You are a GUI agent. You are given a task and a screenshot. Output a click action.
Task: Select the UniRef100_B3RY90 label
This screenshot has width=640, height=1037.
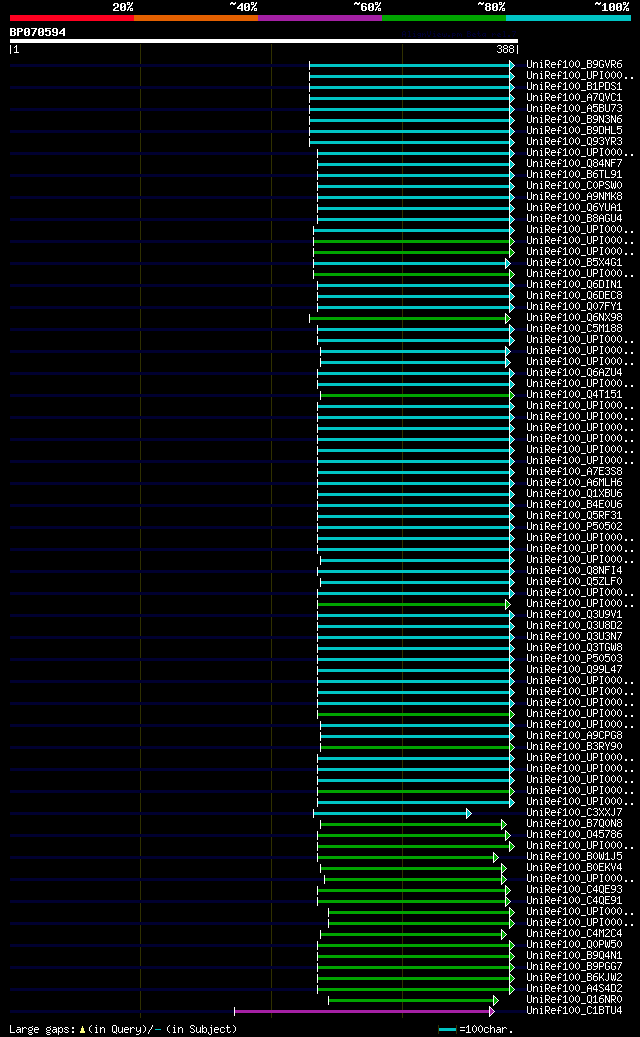point(574,747)
